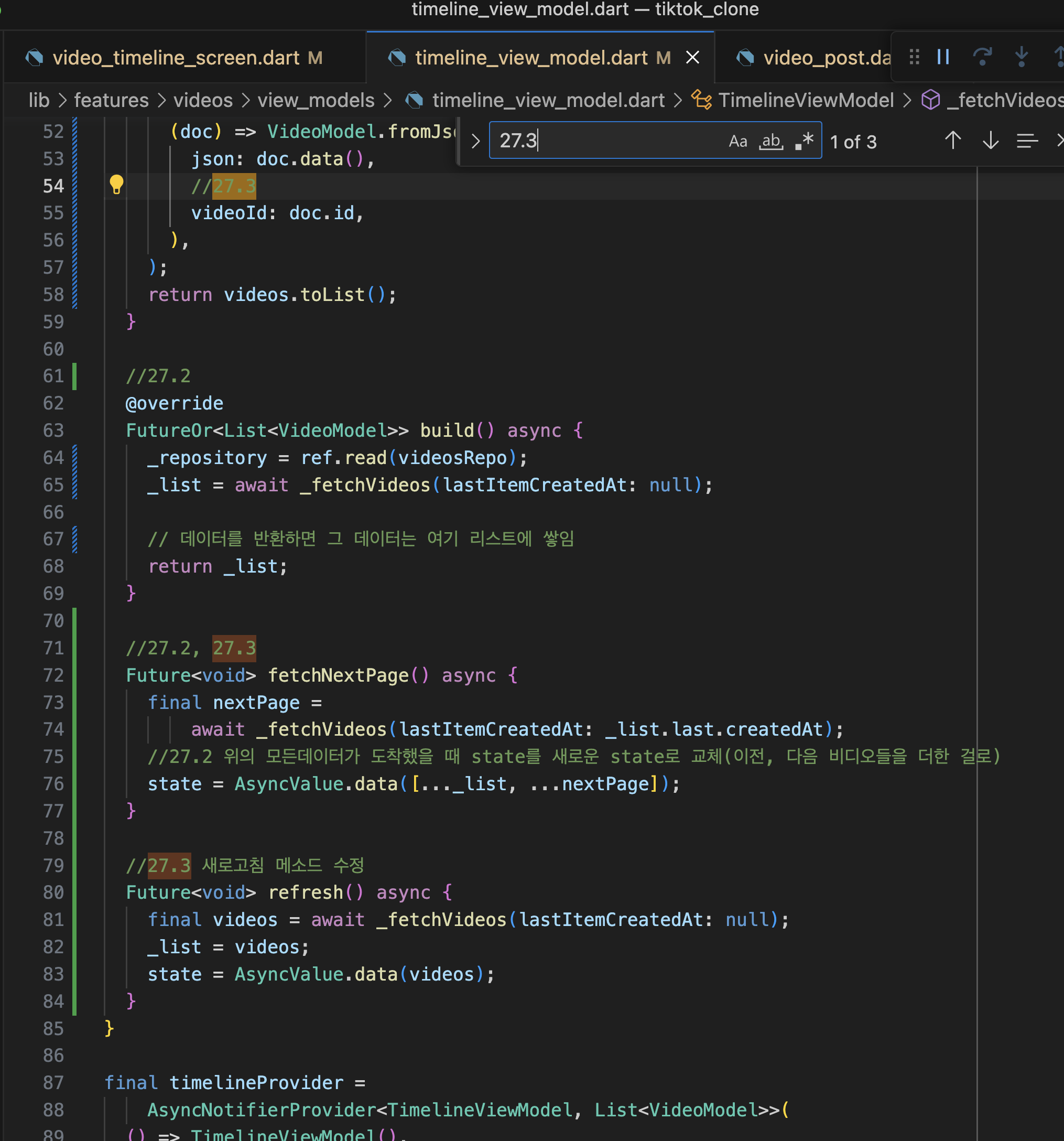Click the features breadcrumb link
The height and width of the screenshot is (1141, 1064).
(x=111, y=101)
